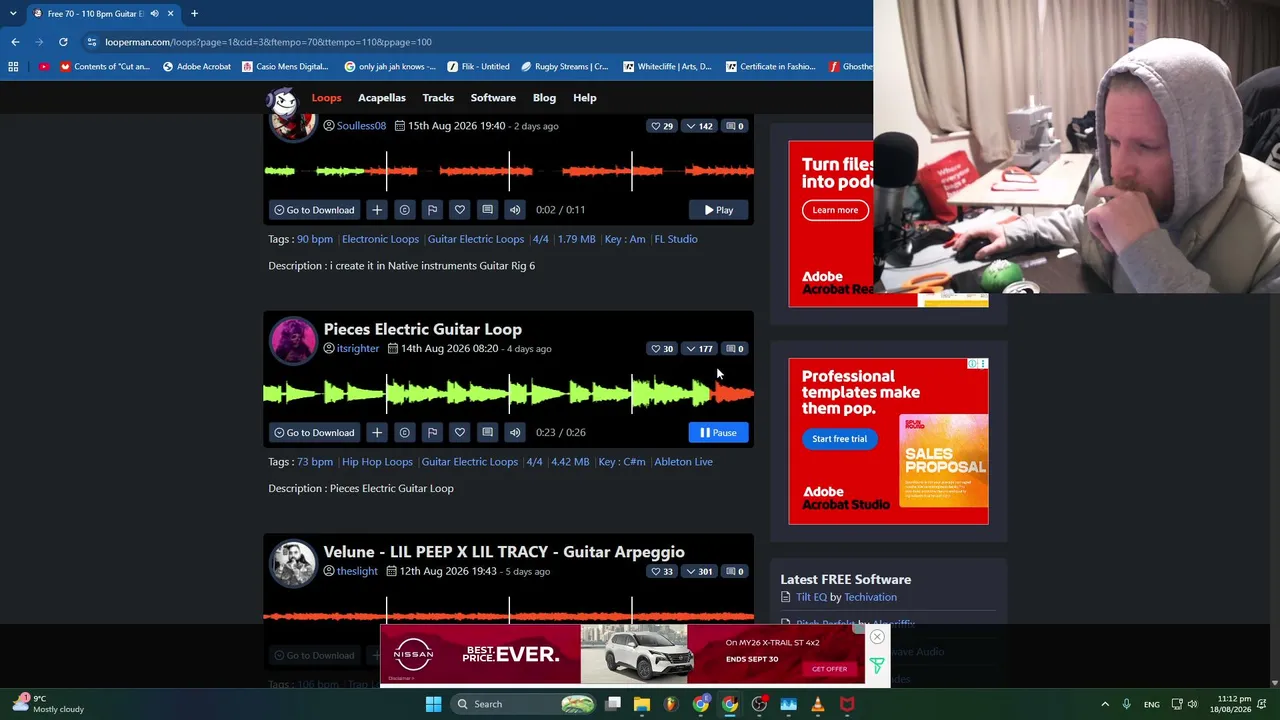Click the Electronic Loops tag
The width and height of the screenshot is (1280, 720).
380,239
